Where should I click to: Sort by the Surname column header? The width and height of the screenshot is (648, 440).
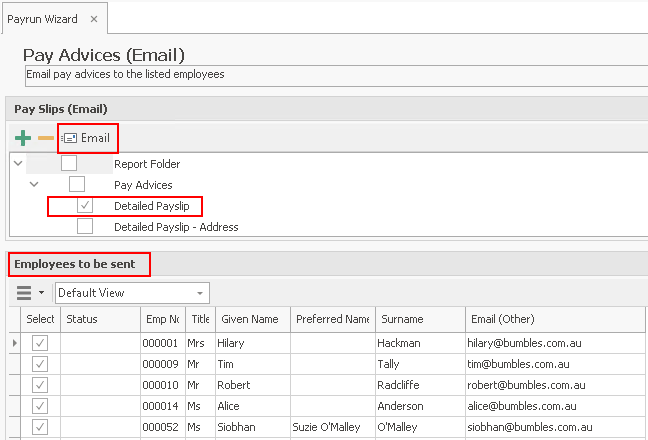tap(420, 319)
